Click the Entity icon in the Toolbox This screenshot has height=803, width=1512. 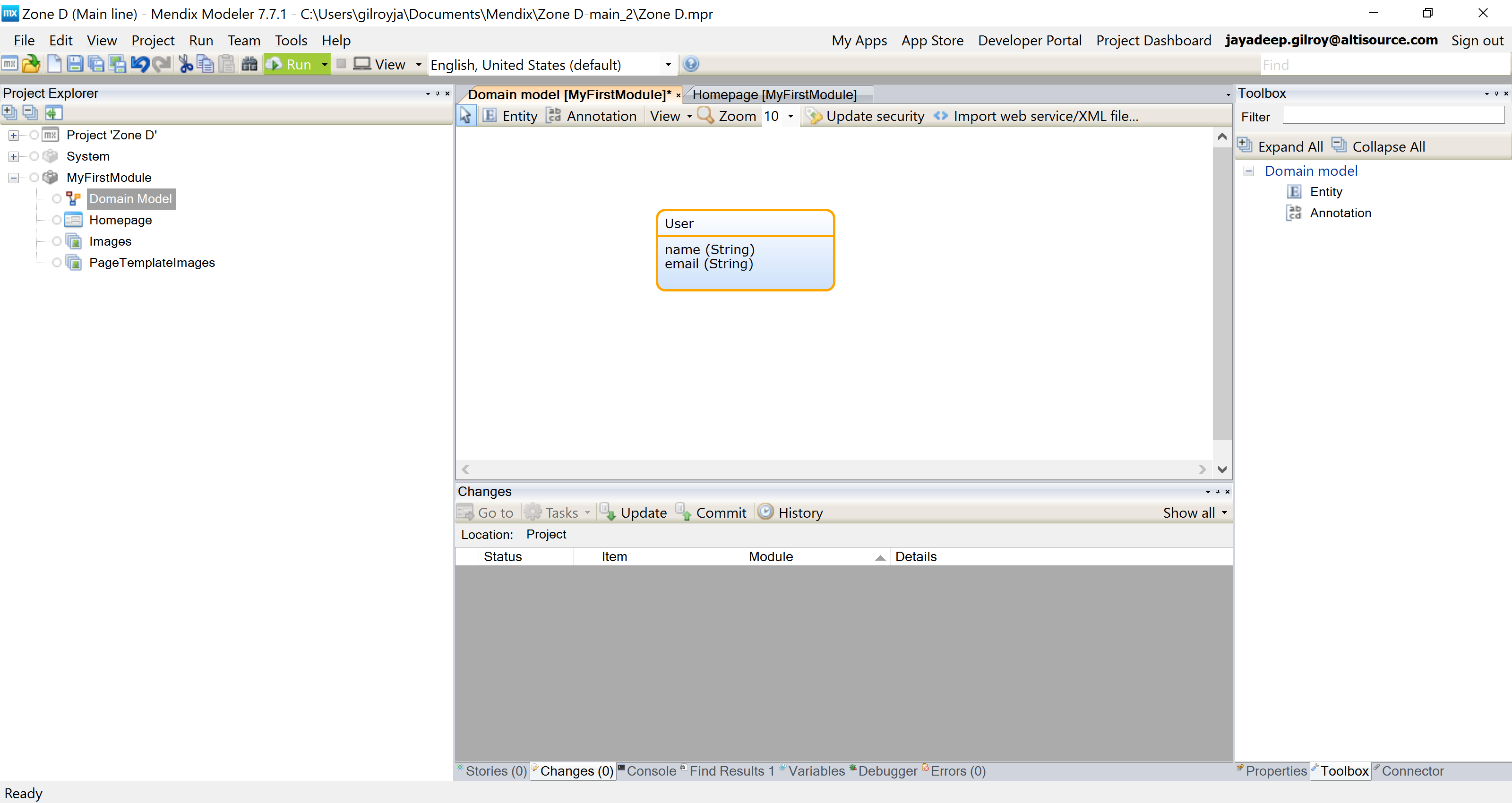(1294, 191)
